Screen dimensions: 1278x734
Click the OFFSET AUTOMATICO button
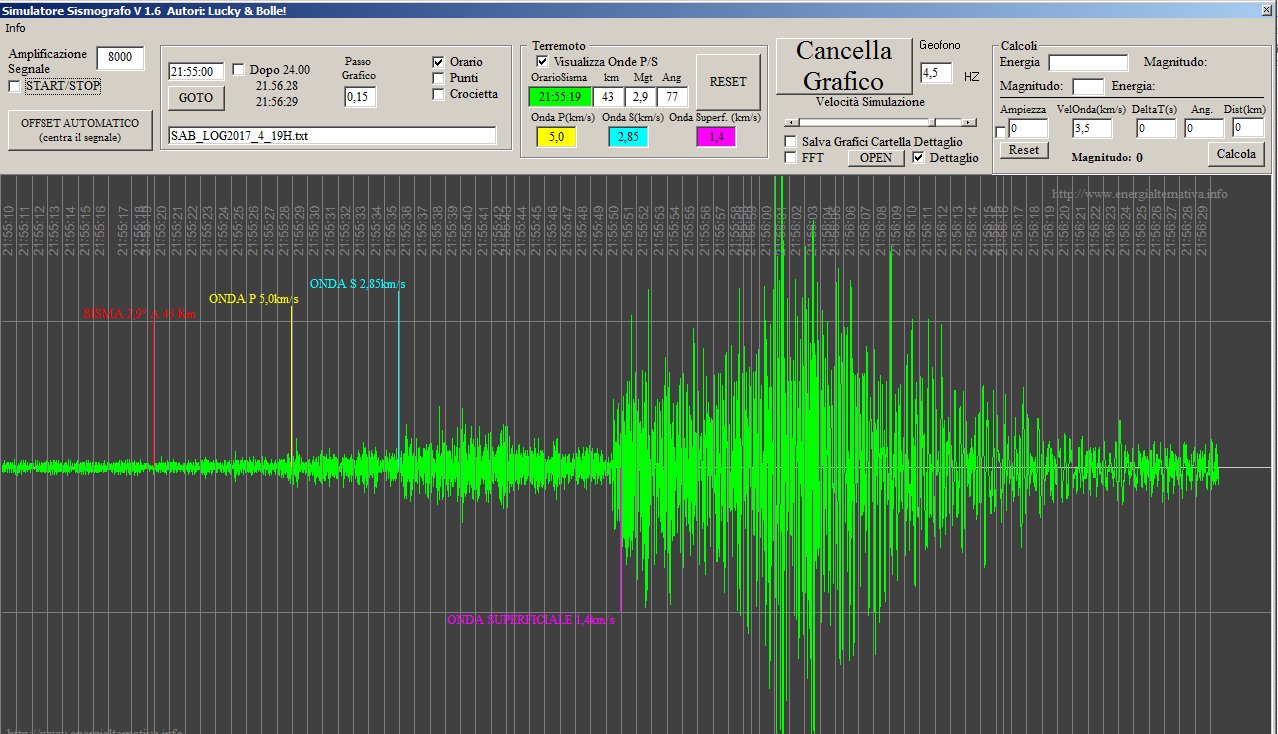click(x=80, y=131)
